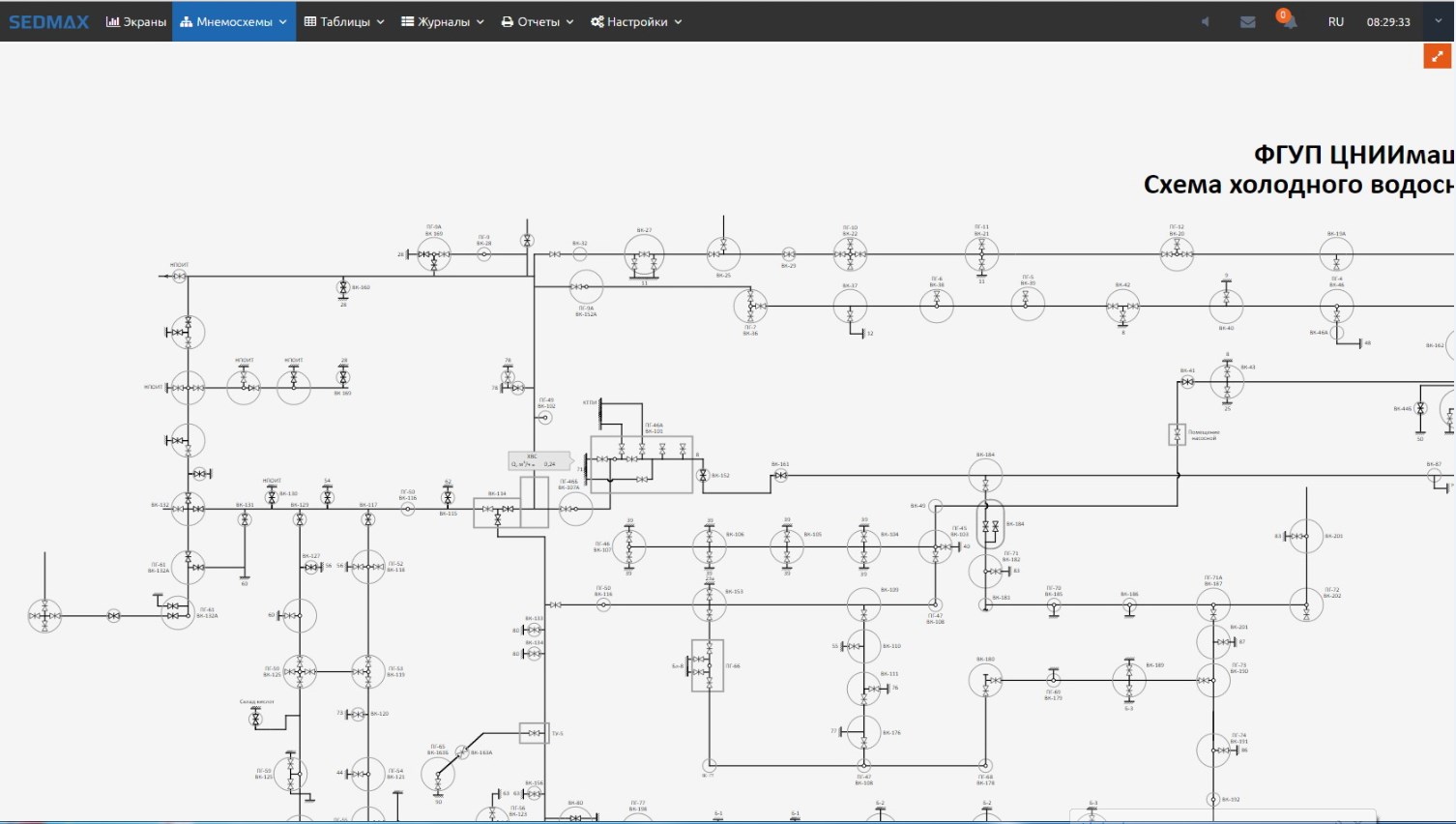Toggle the alarm sound speaker icon
1456x824 pixels.
(1205, 21)
